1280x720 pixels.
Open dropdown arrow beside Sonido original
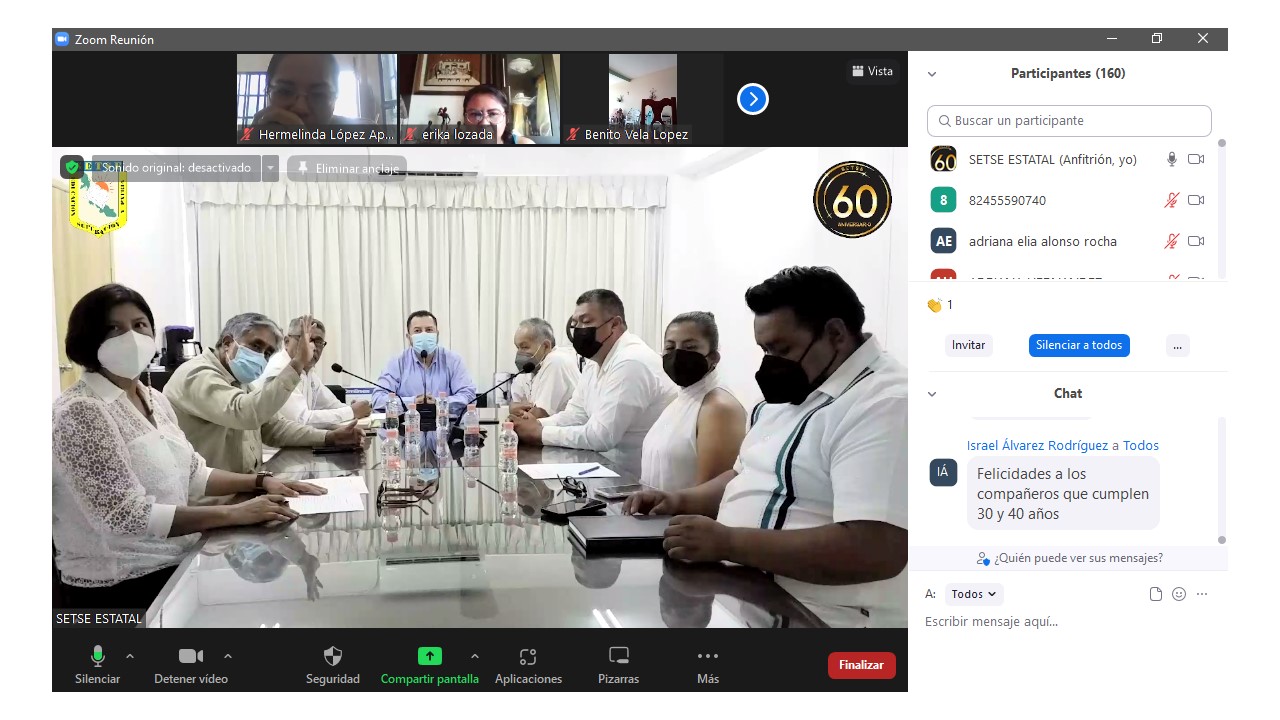pos(271,168)
